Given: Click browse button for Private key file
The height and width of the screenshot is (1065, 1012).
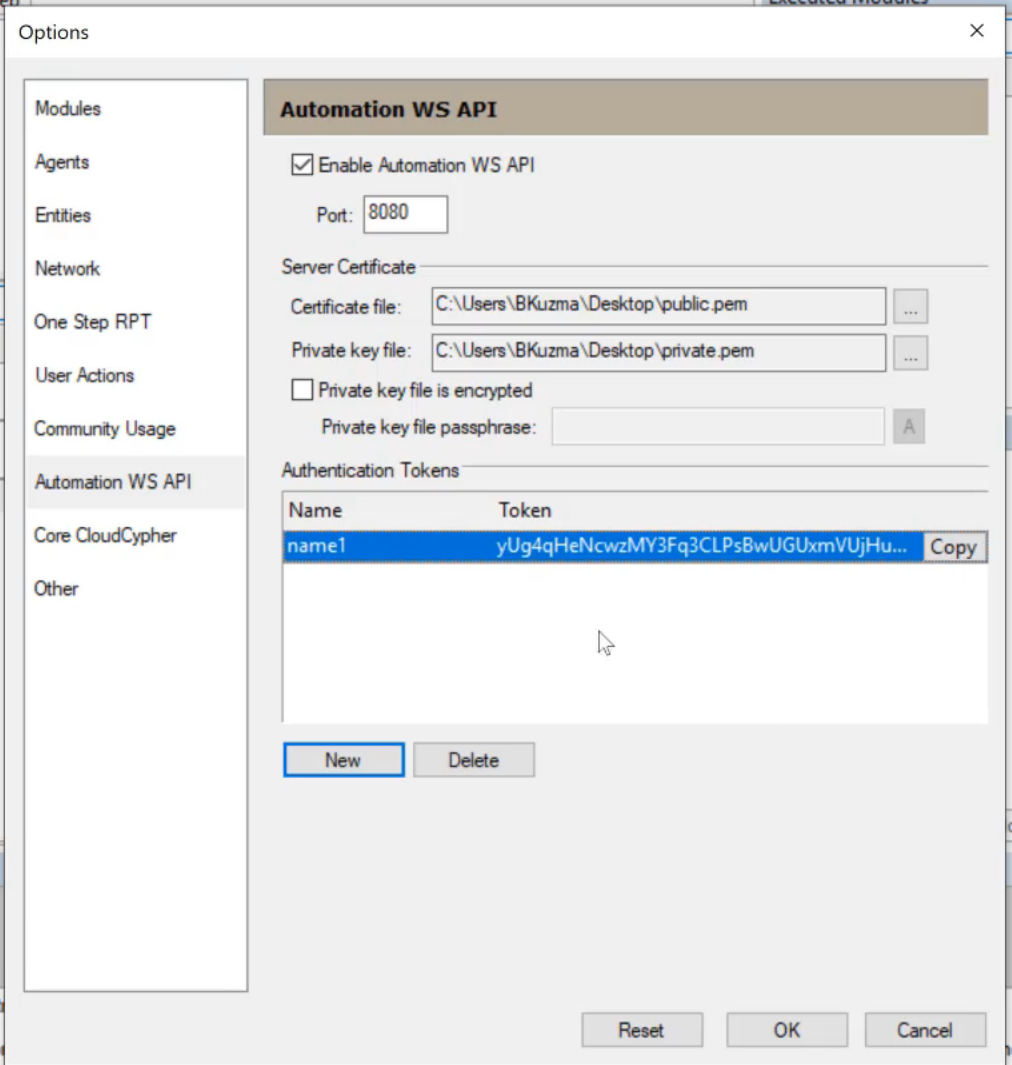Looking at the screenshot, I should pyautogui.click(x=910, y=352).
